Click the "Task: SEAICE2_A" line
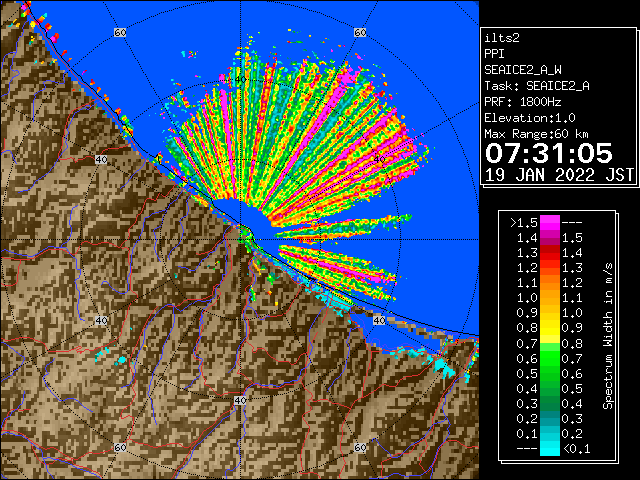The image size is (640, 480). click(x=537, y=86)
